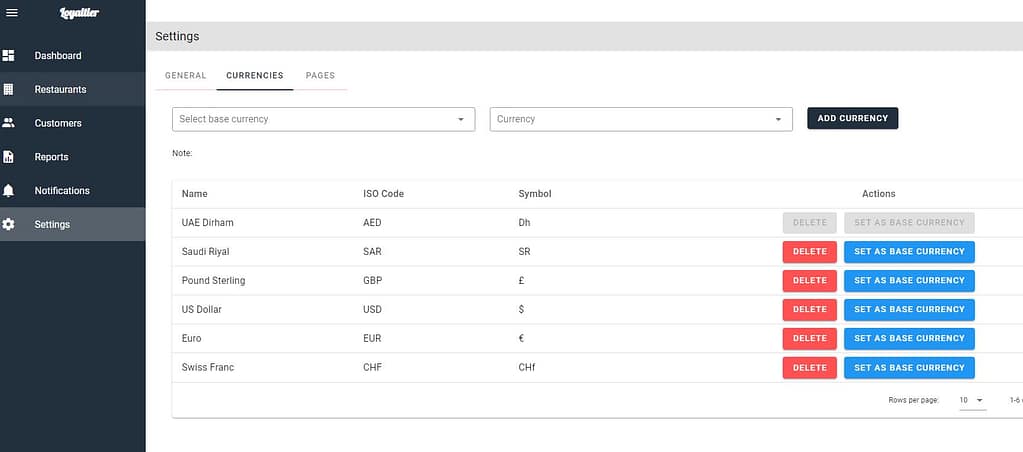
Task: Open the Select base currency dropdown
Action: pos(323,119)
